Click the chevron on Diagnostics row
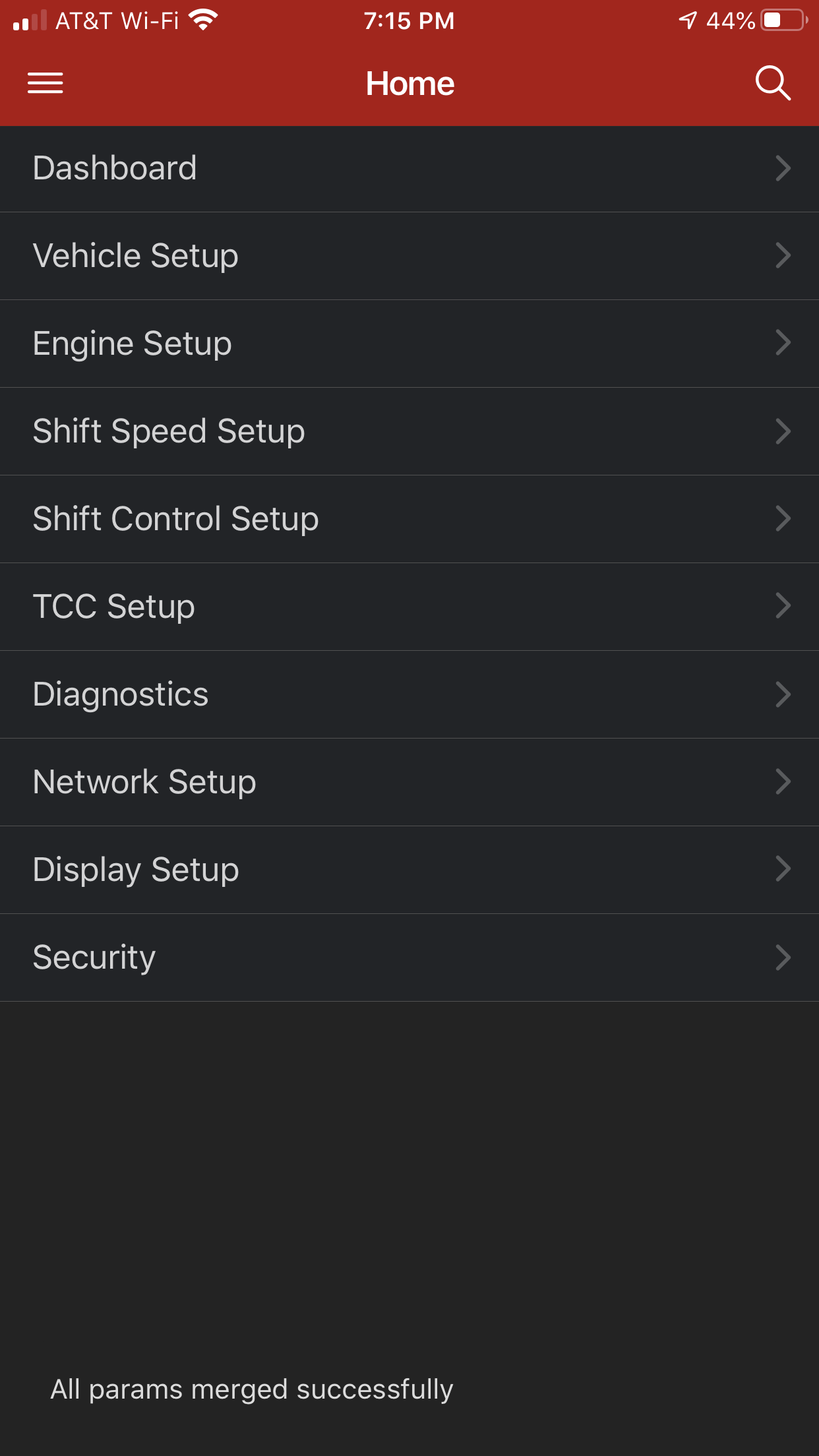 tap(783, 694)
